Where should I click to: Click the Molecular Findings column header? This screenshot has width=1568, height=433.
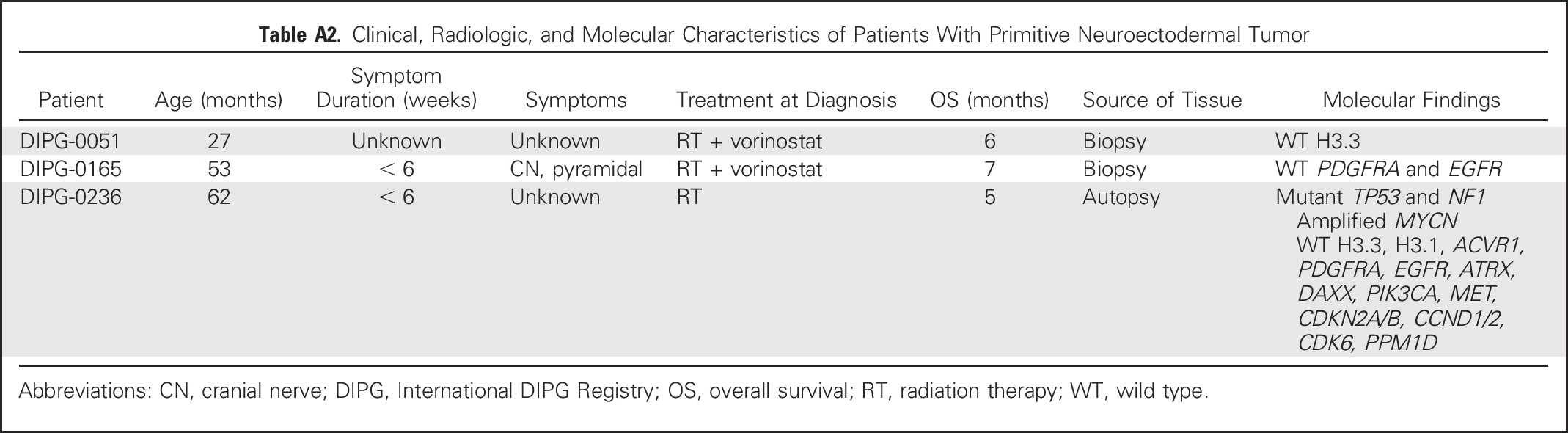[x=1412, y=101]
